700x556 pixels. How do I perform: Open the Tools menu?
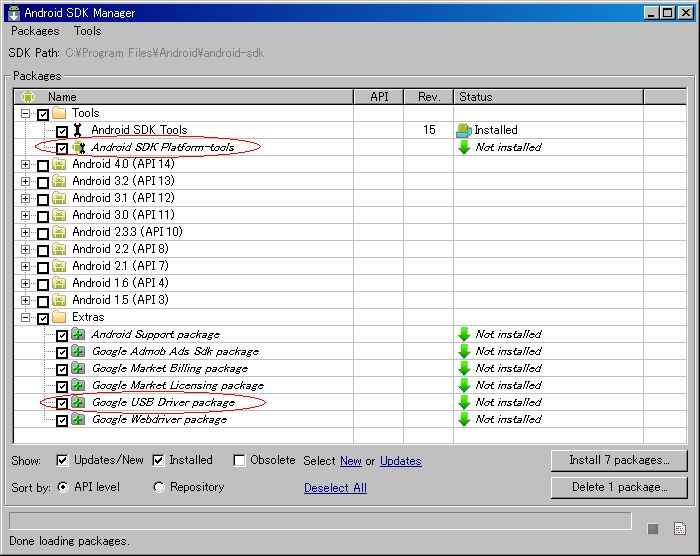[x=88, y=31]
